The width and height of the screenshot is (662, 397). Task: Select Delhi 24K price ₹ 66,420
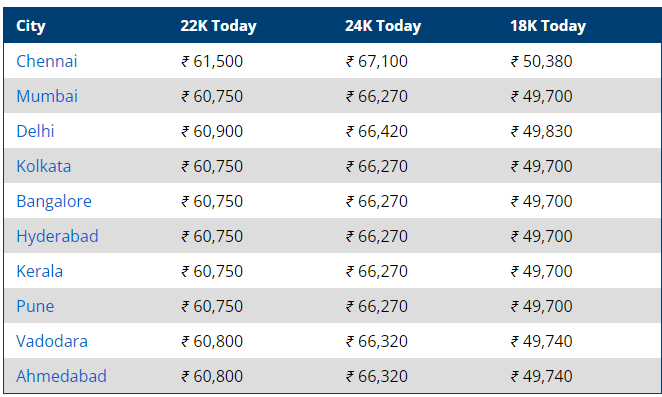click(x=377, y=132)
